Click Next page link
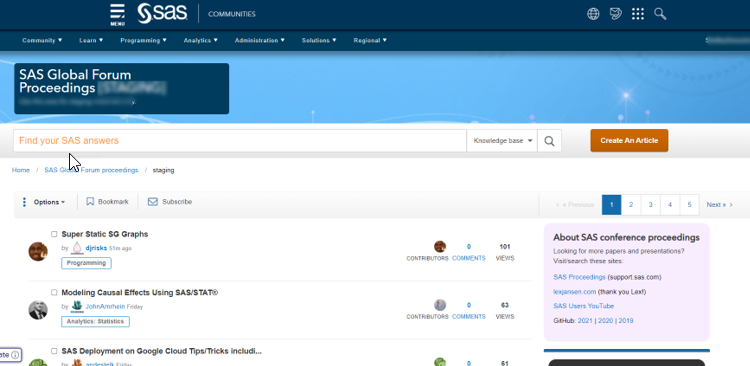The width and height of the screenshot is (750, 366). [x=719, y=205]
